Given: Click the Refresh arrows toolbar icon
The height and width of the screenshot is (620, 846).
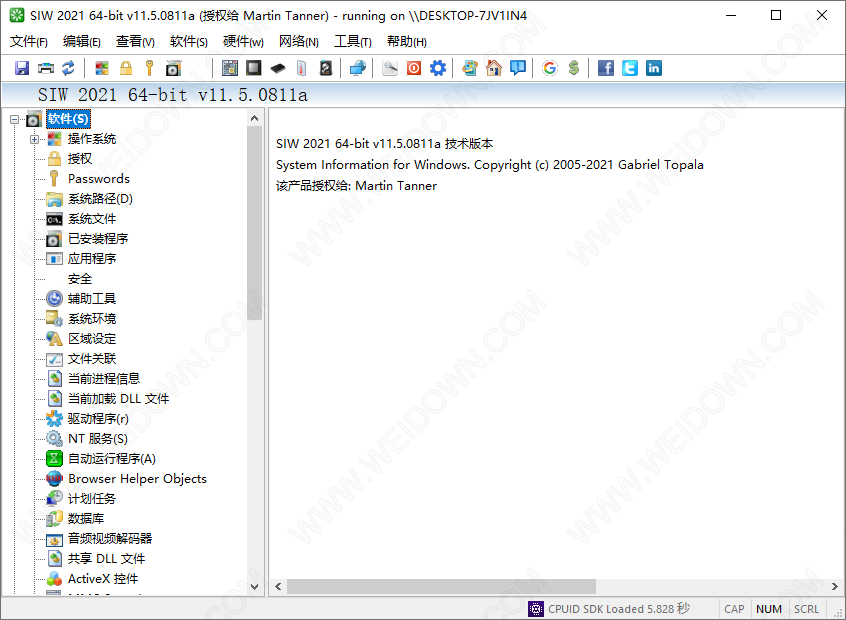Looking at the screenshot, I should (x=69, y=68).
